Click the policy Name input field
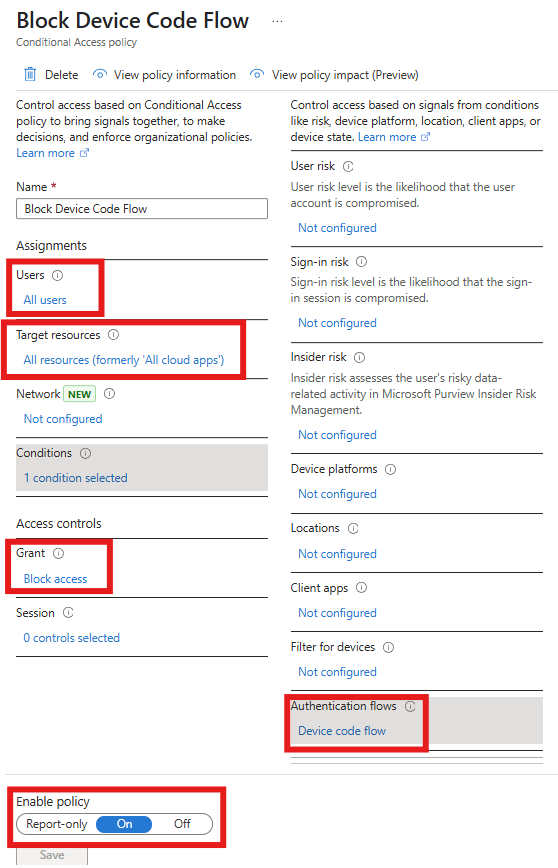The image size is (558, 868). pyautogui.click(x=142, y=209)
